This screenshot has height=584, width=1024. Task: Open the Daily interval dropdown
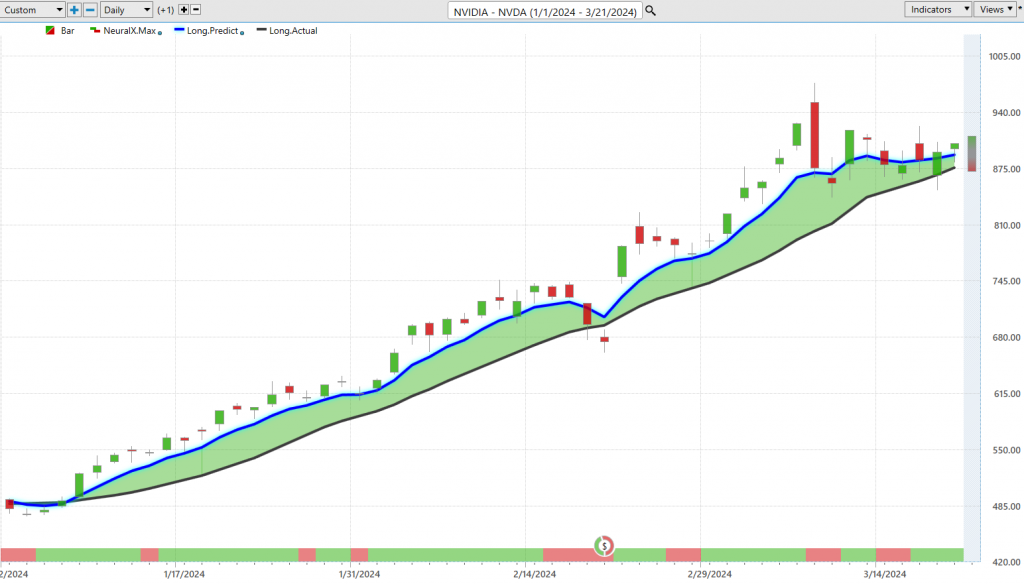tap(126, 9)
